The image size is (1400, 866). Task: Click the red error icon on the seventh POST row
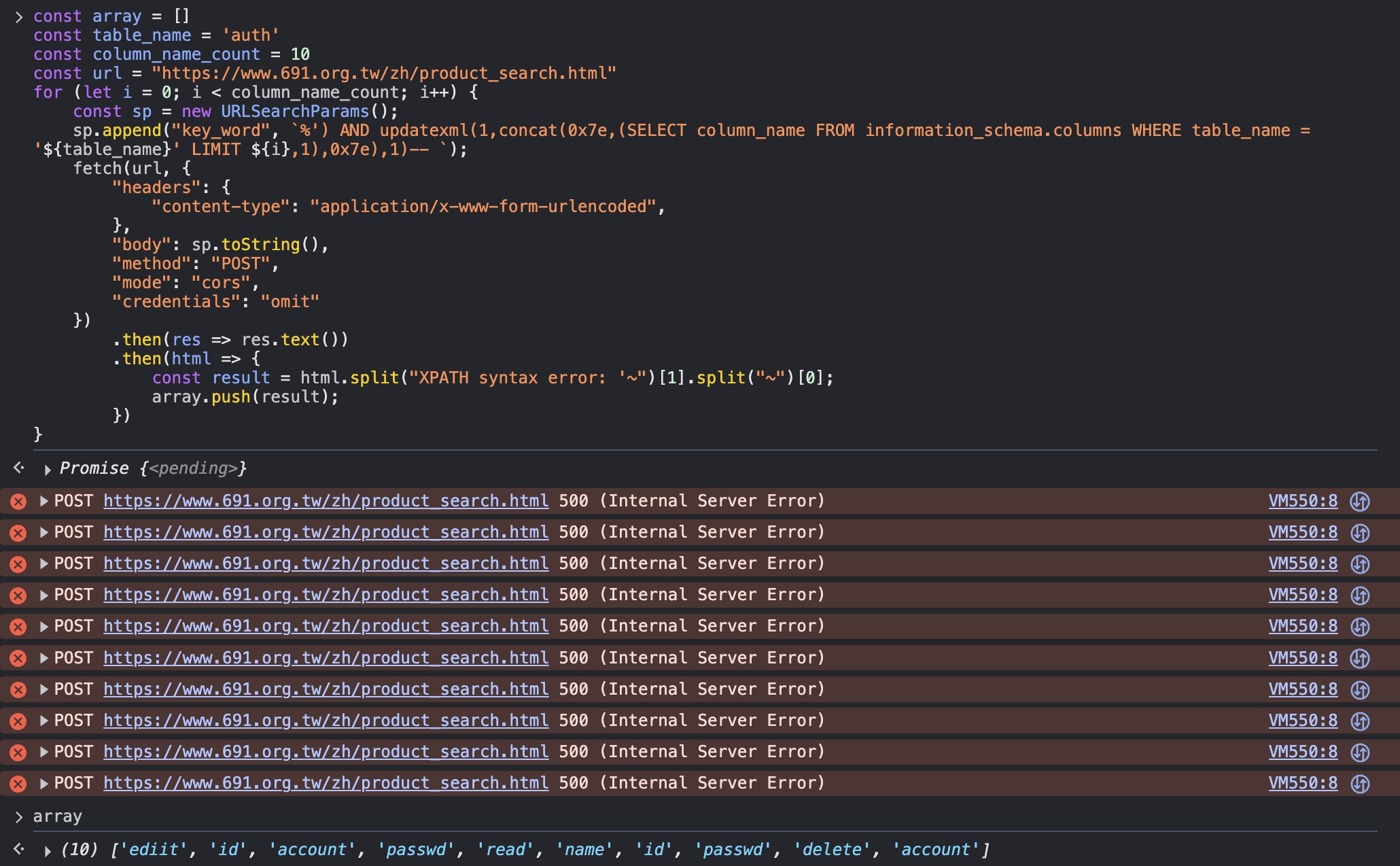coord(18,690)
